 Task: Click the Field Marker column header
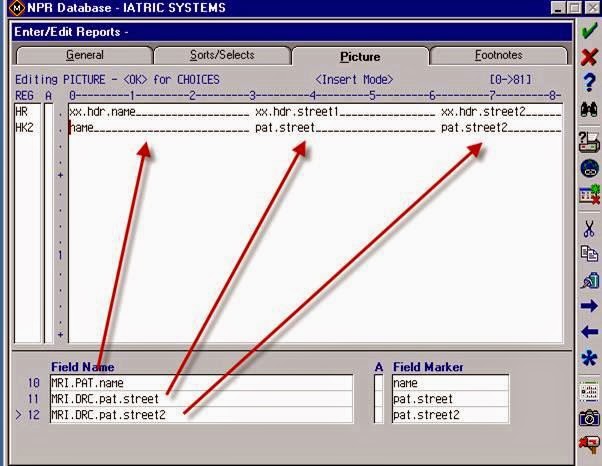428,367
